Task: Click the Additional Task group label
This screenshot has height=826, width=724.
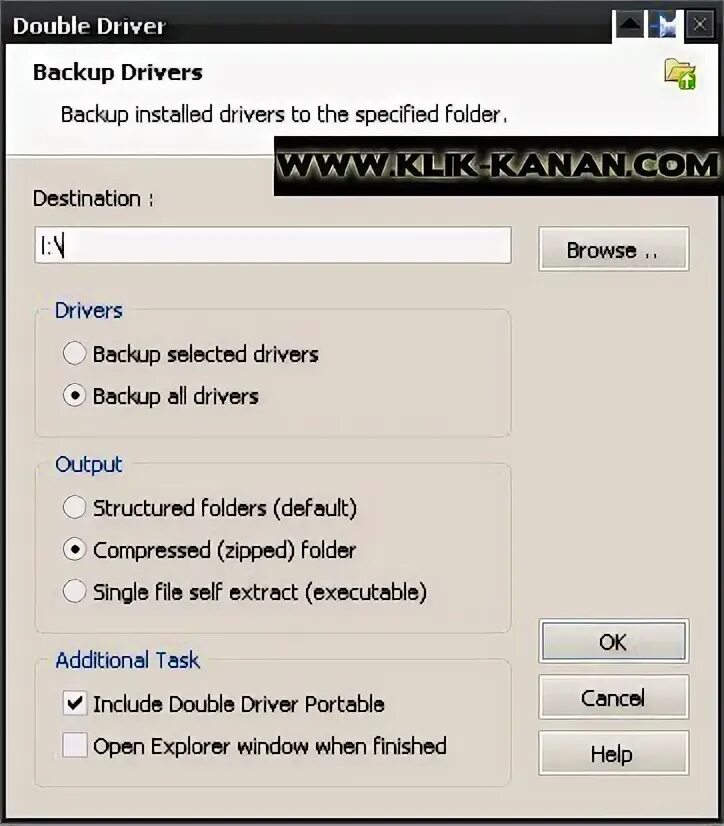Action: point(128,660)
